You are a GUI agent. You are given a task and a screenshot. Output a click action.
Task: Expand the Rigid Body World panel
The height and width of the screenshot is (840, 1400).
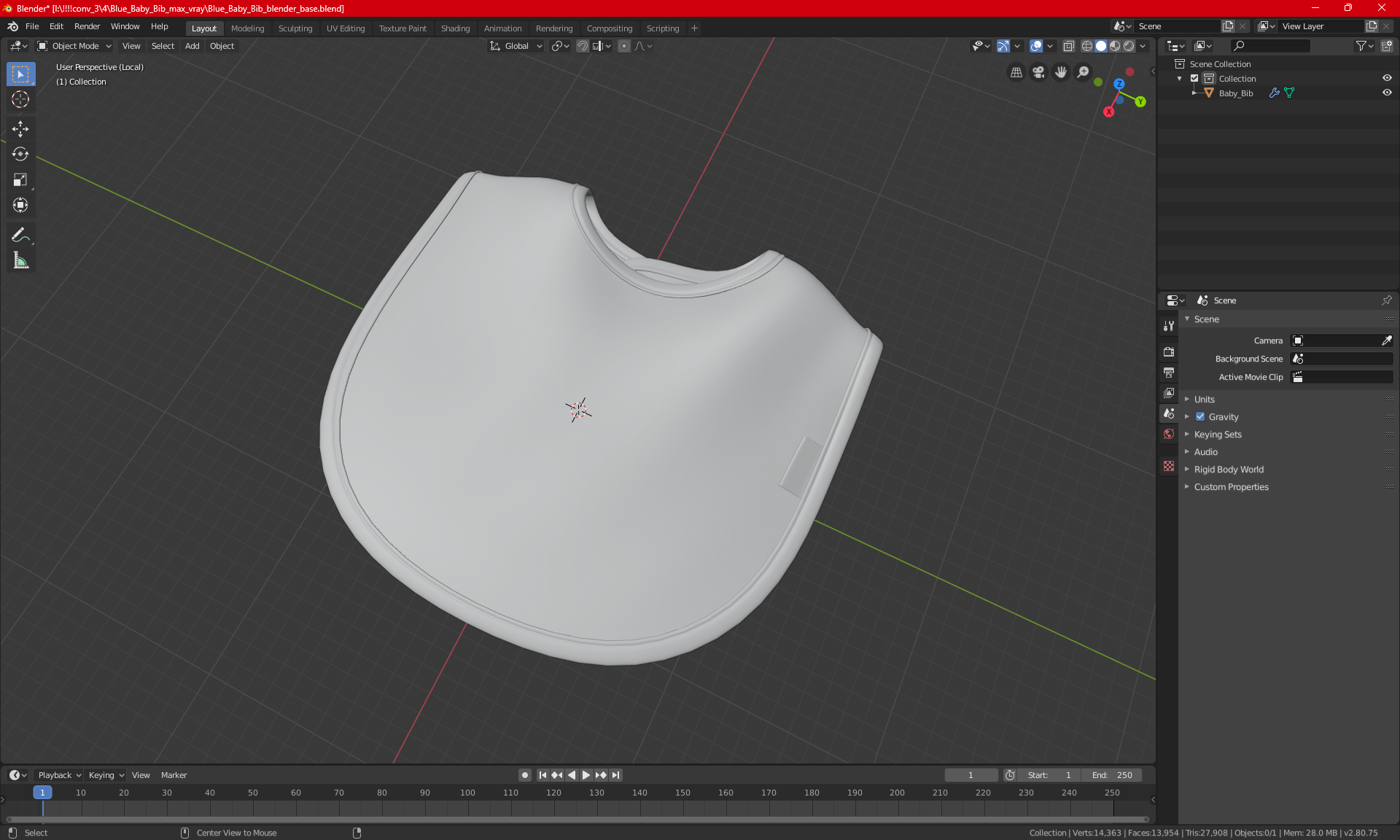[1228, 470]
